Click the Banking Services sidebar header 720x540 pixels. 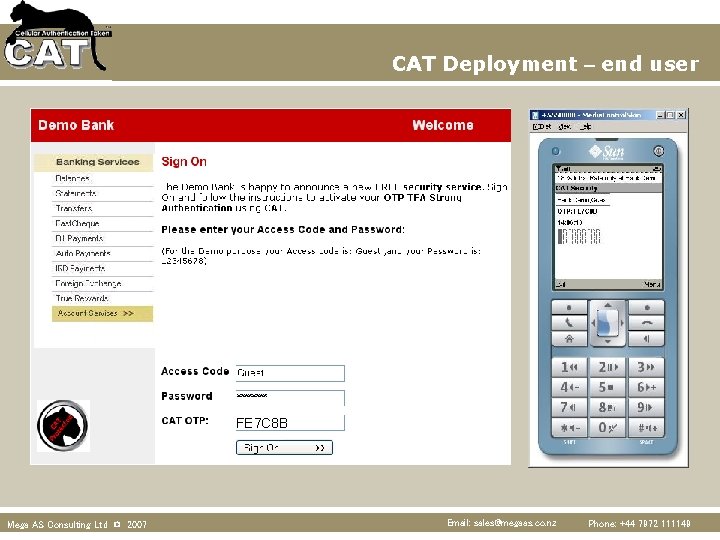pos(94,162)
